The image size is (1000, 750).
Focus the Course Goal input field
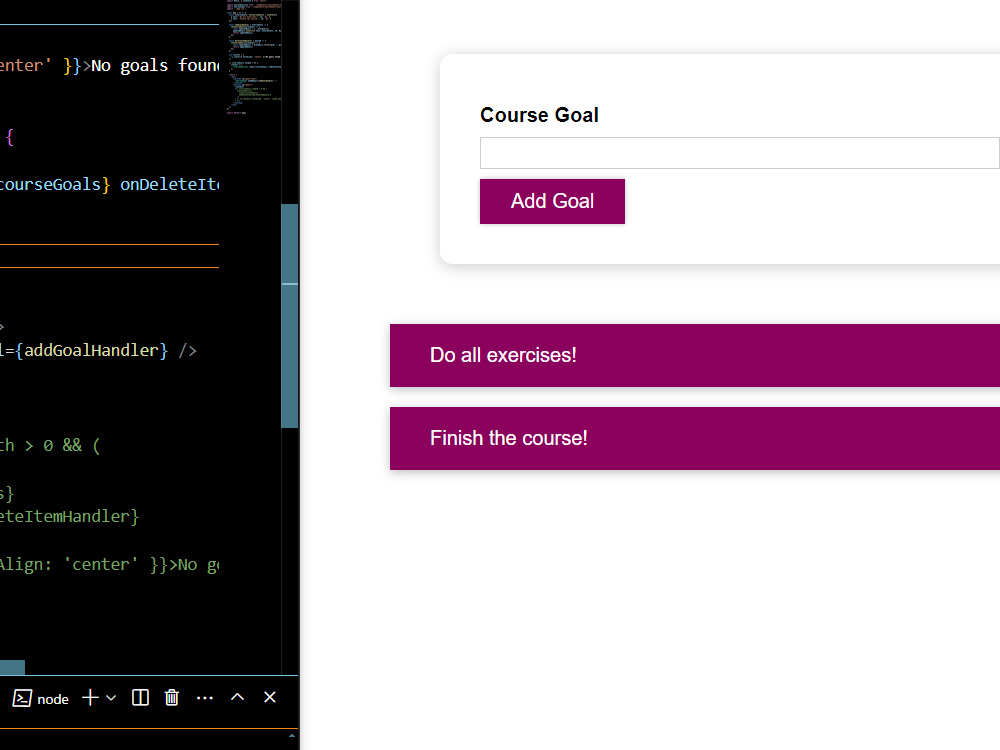[x=740, y=153]
